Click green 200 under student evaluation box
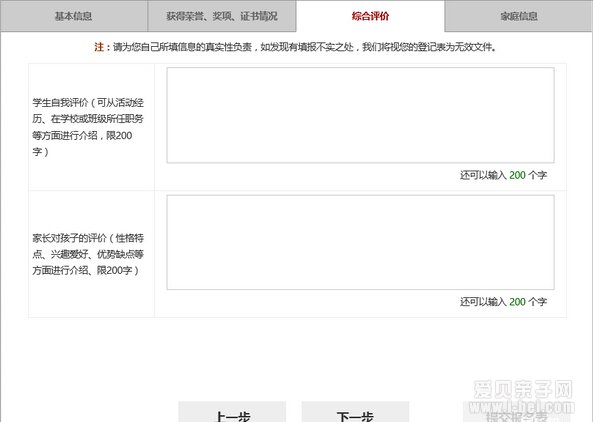This screenshot has width=593, height=422. (517, 175)
